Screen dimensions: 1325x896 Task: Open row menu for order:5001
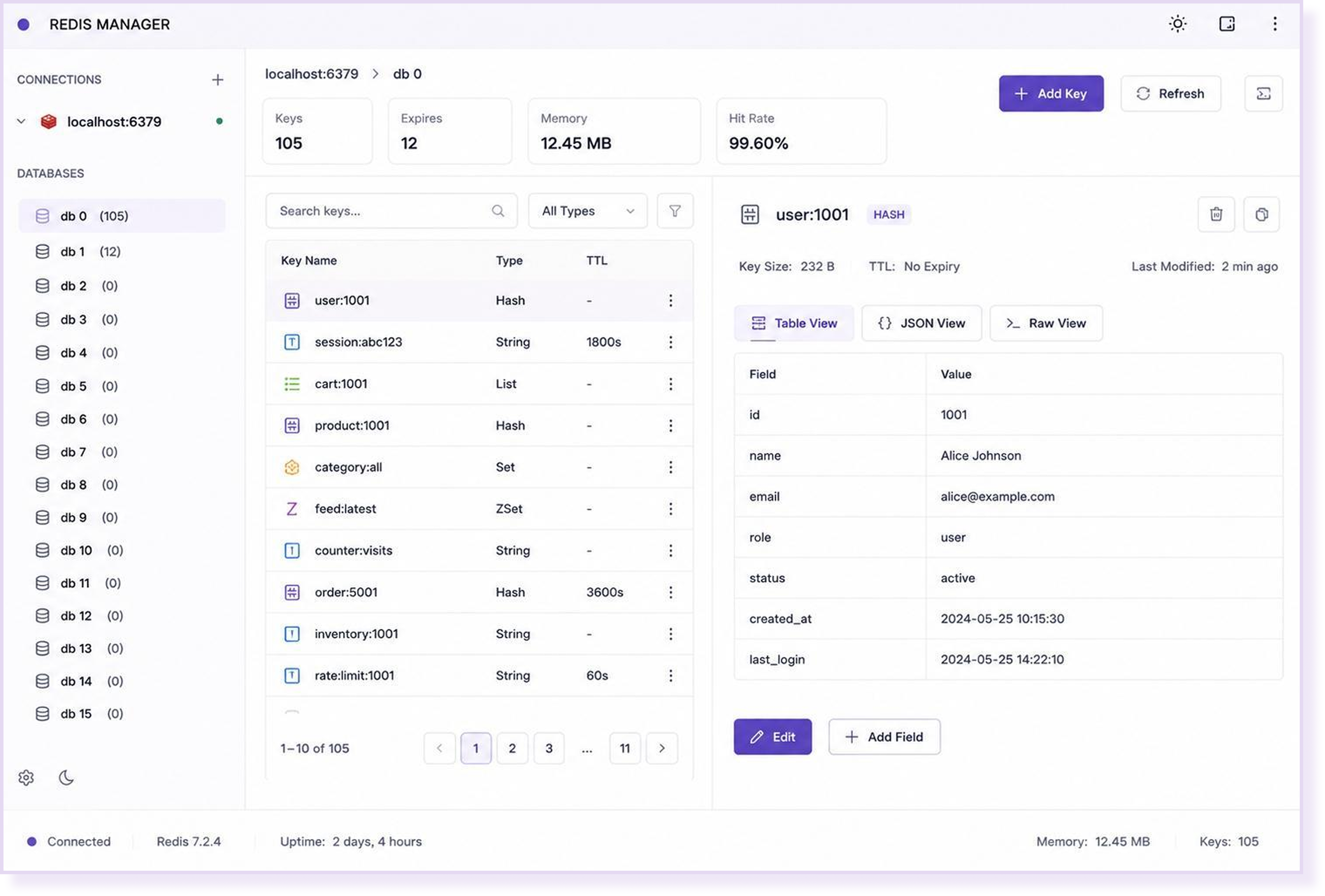(671, 592)
